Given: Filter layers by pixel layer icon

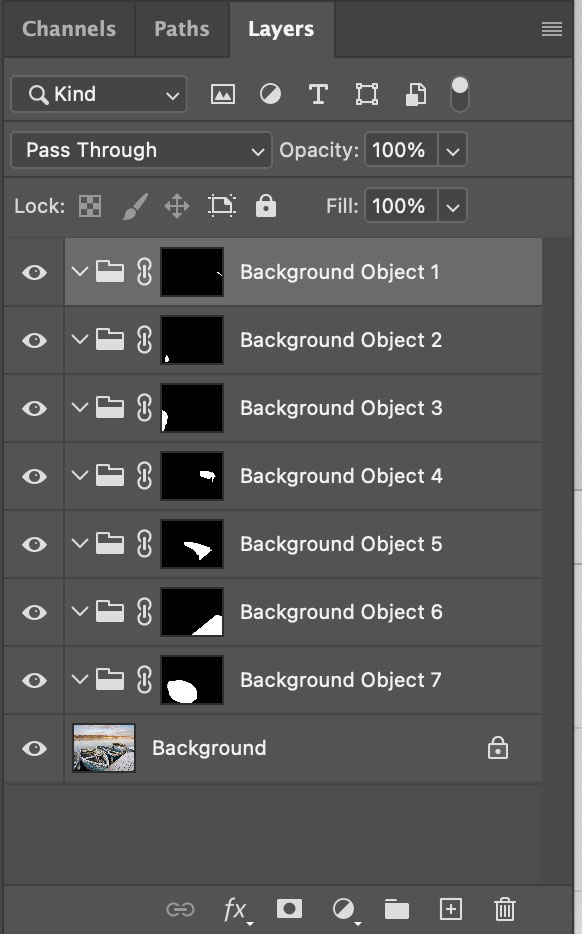Looking at the screenshot, I should [223, 94].
